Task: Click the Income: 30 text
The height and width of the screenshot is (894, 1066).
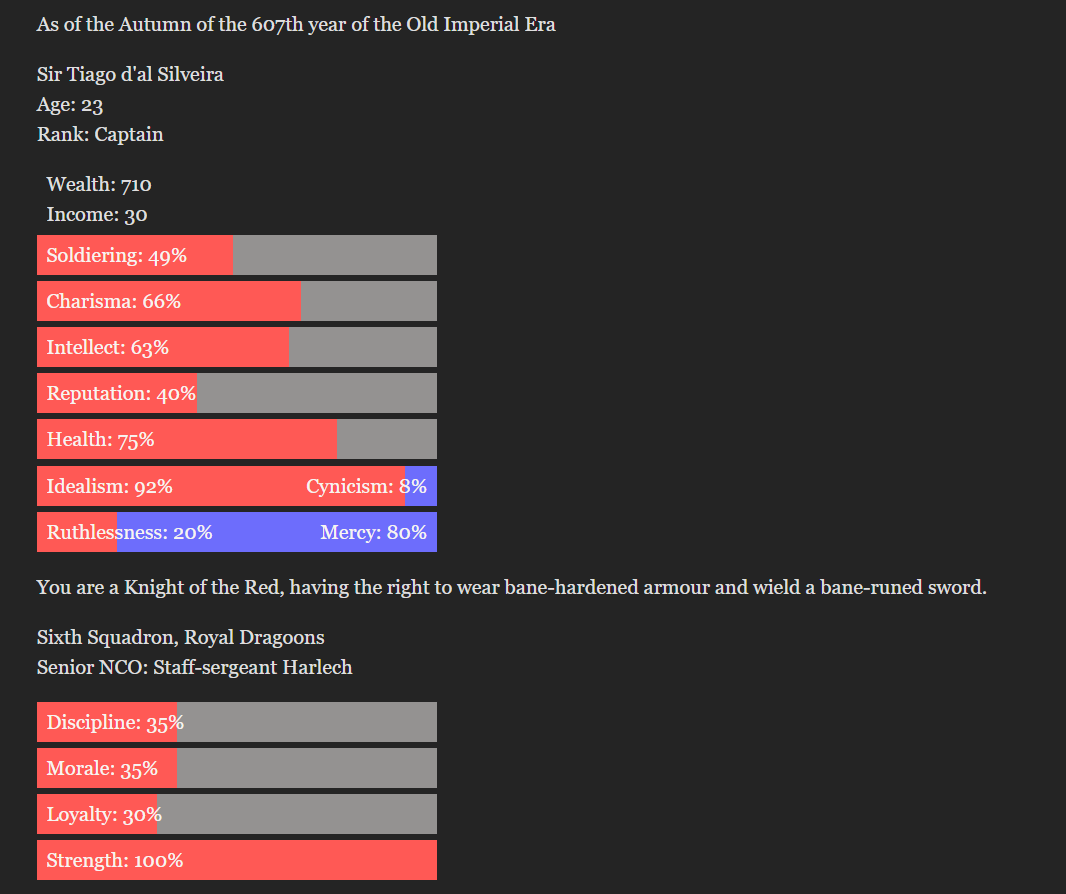Action: point(97,214)
